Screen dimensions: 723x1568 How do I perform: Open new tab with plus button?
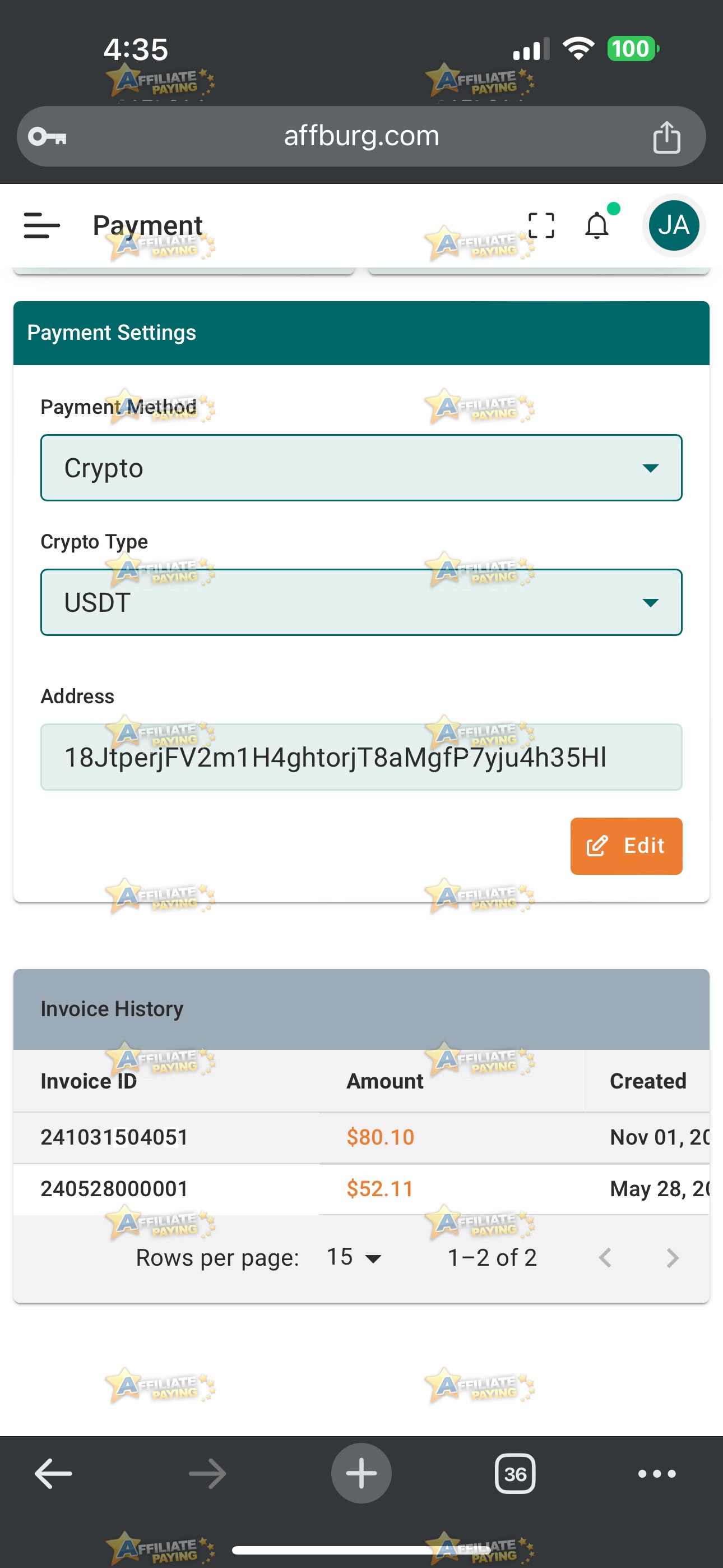point(361,1474)
